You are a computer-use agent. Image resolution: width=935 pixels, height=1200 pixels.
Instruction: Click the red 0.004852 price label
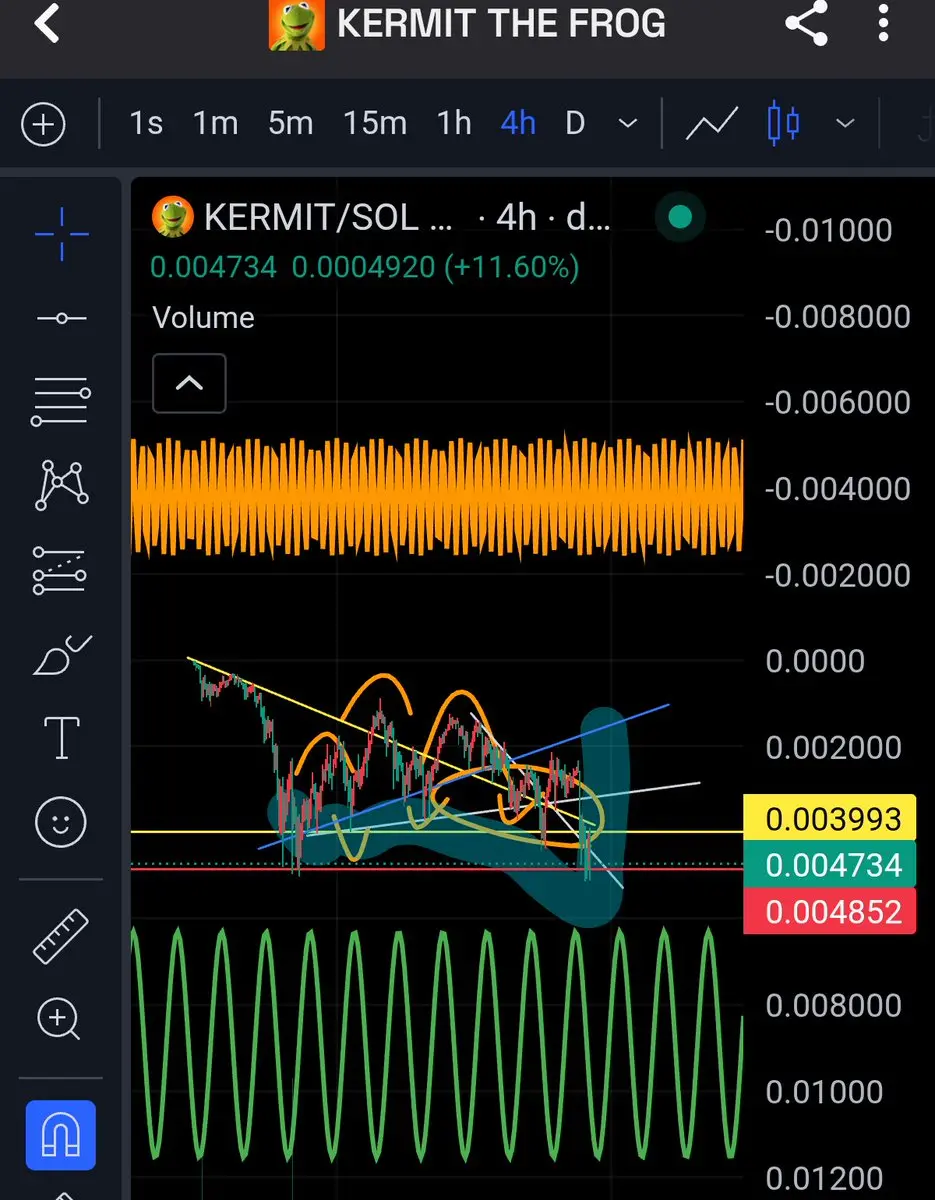830,911
